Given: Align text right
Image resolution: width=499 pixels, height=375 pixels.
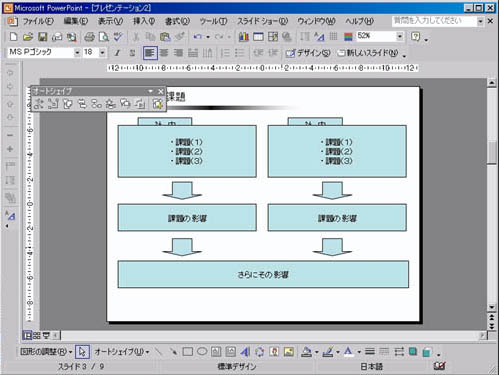Looking at the screenshot, I should click(x=178, y=53).
